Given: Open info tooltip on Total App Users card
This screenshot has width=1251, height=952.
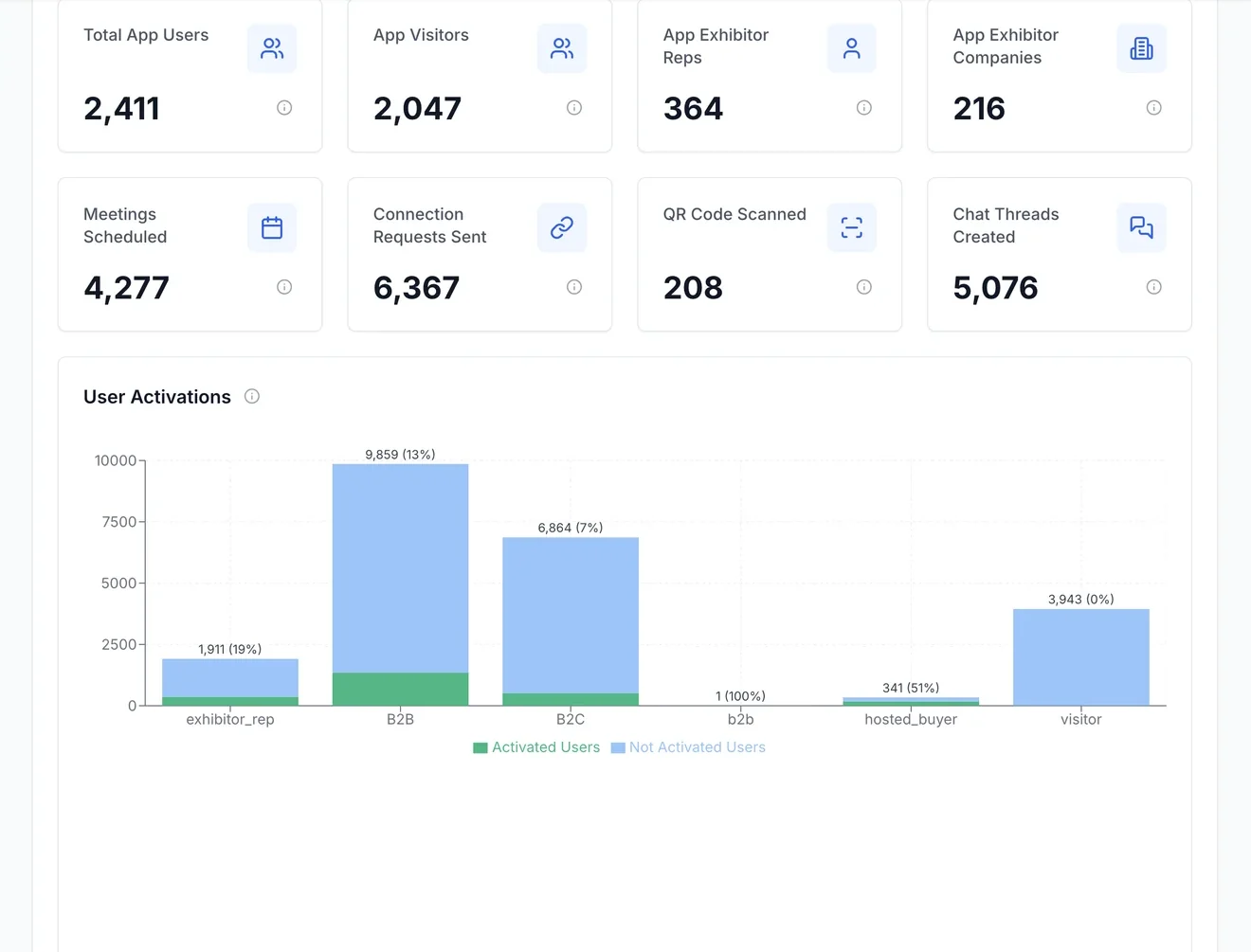Looking at the screenshot, I should click(x=284, y=108).
